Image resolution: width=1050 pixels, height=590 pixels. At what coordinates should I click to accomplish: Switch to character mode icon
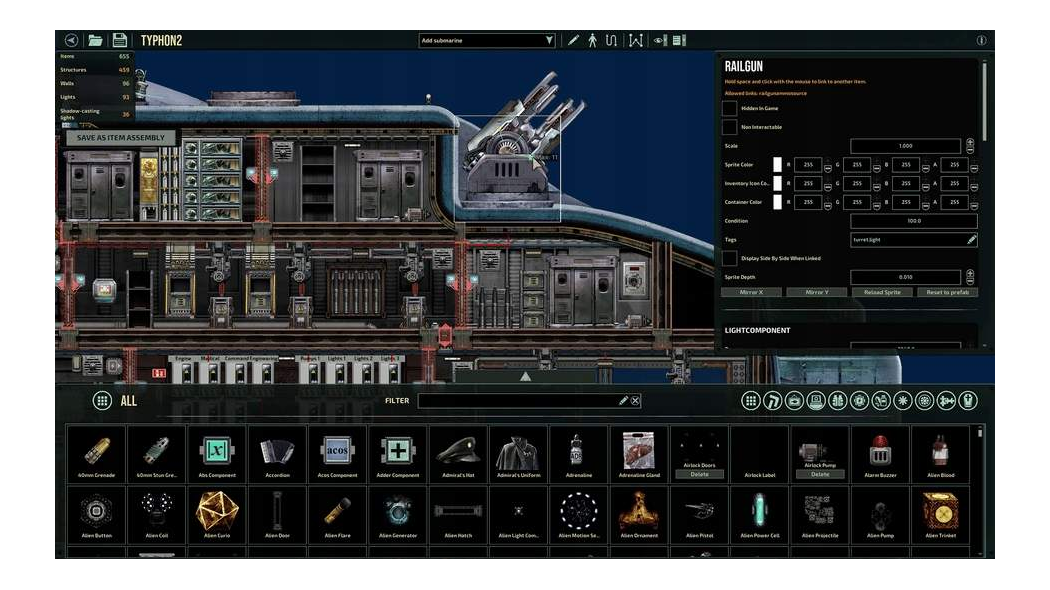[x=593, y=40]
